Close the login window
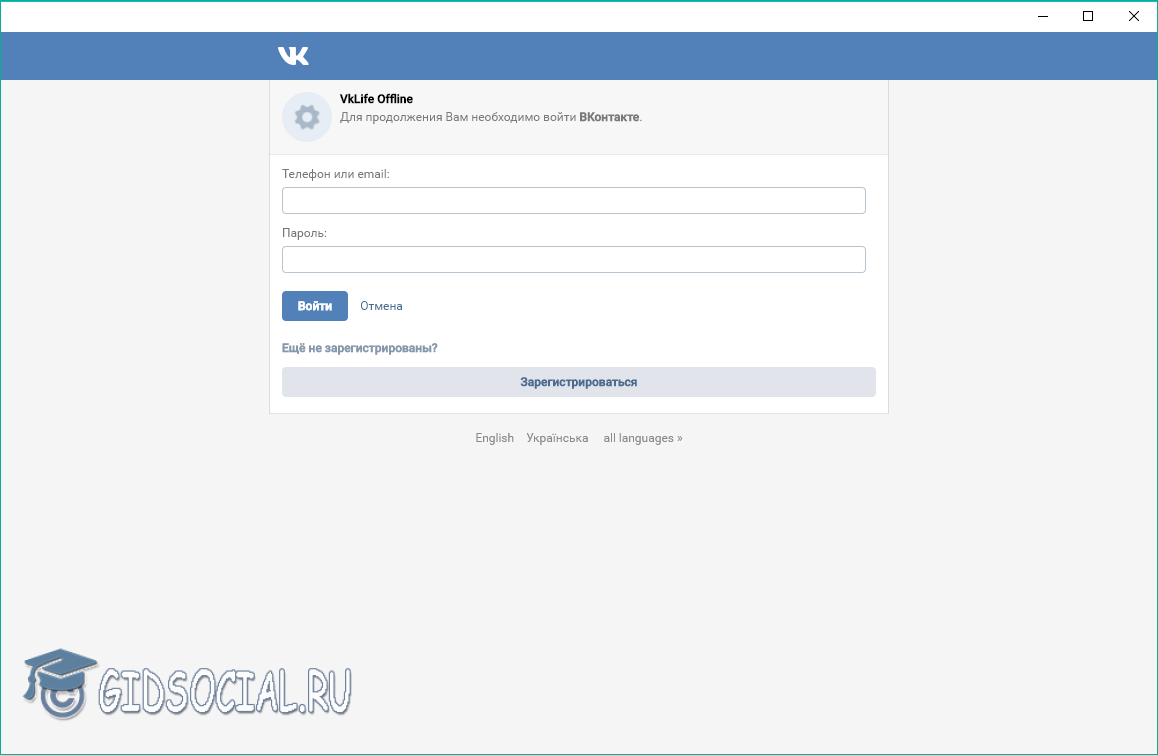 pyautogui.click(x=1134, y=16)
